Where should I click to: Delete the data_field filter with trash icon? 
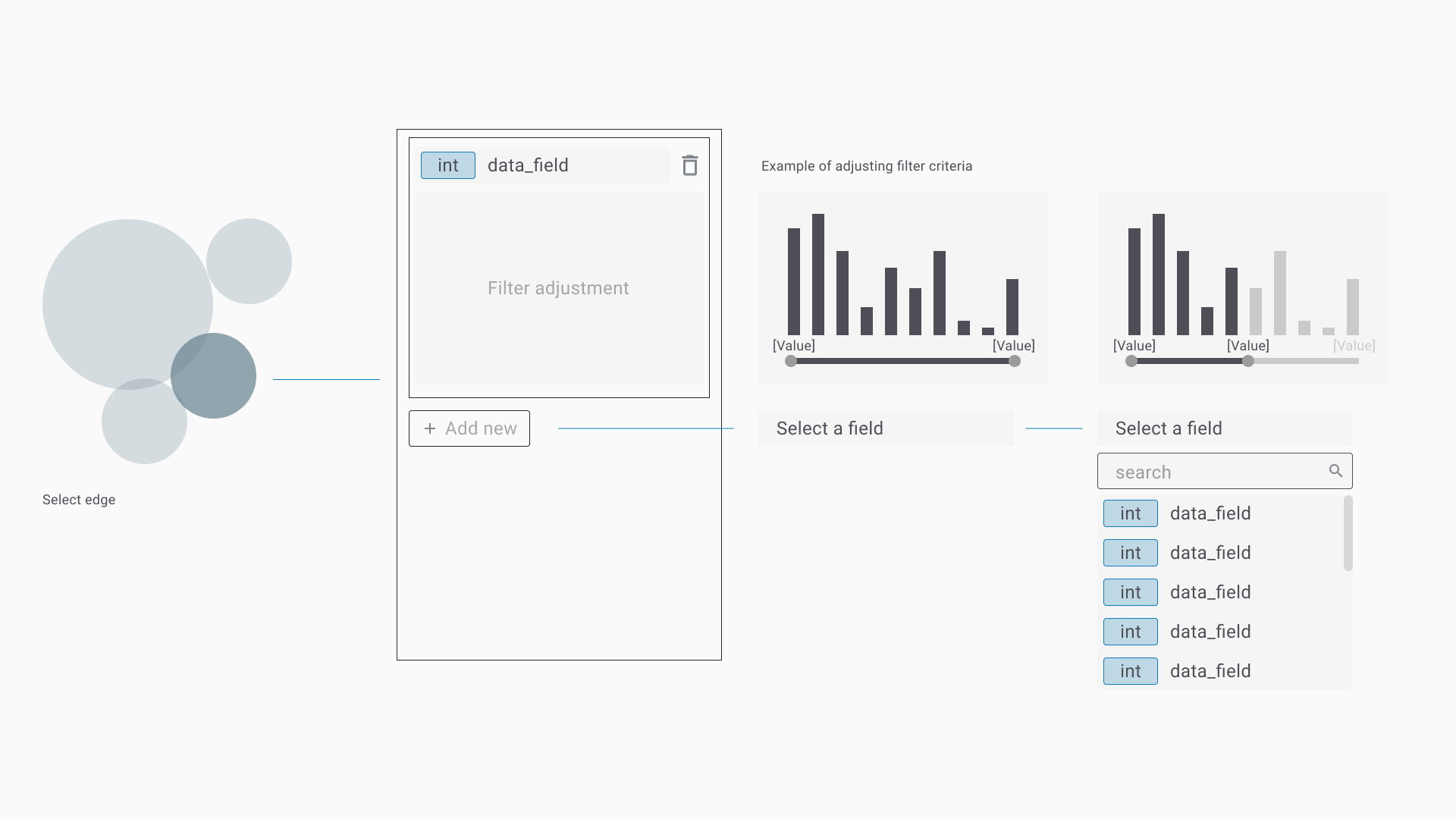[689, 165]
